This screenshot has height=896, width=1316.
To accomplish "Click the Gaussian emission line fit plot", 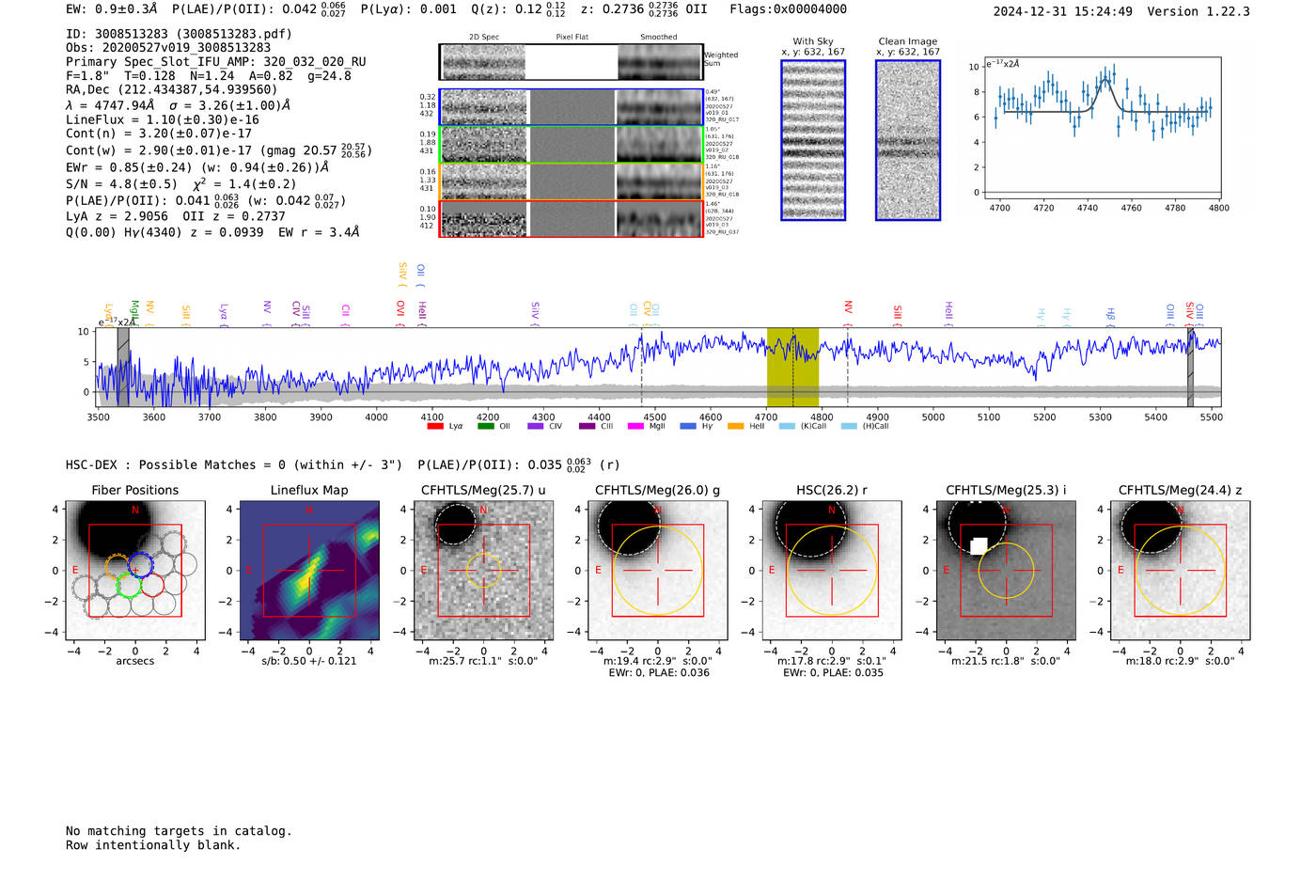I will [x=1103, y=128].
